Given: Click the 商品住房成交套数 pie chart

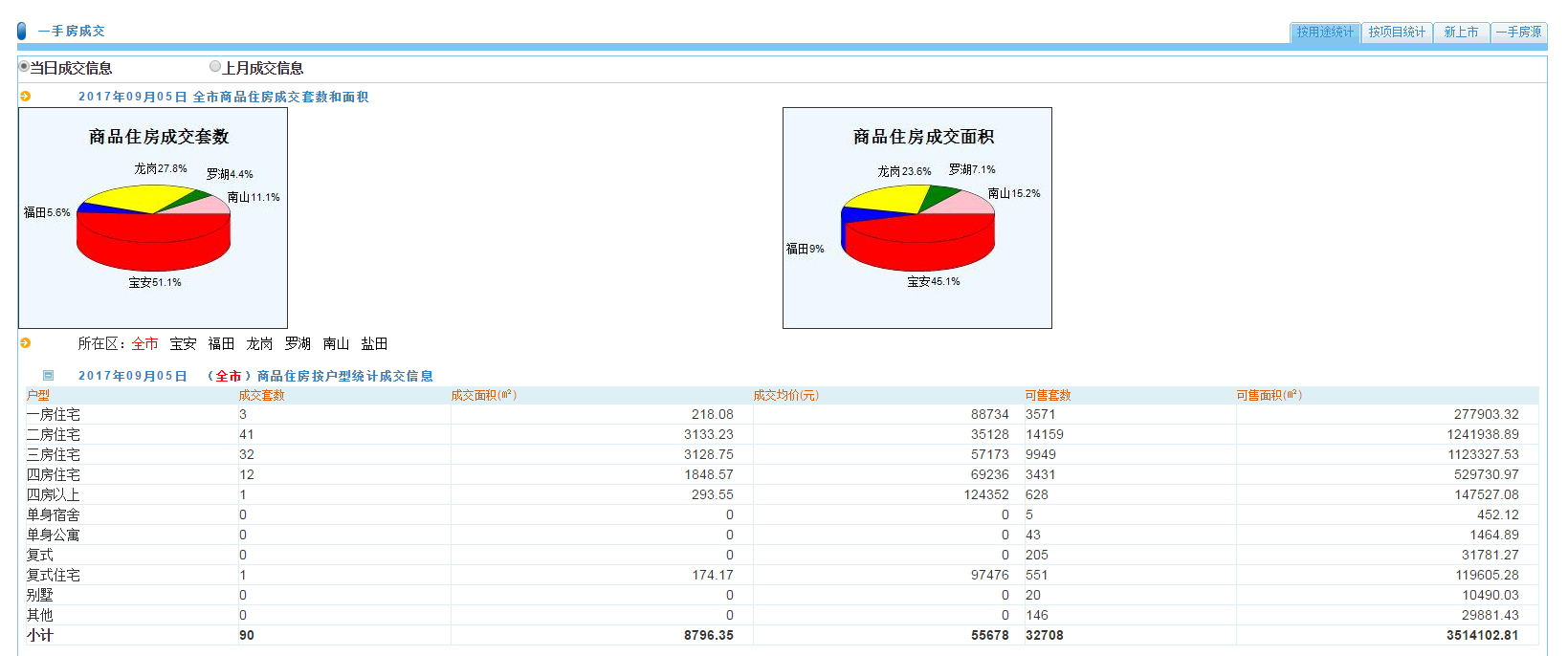Looking at the screenshot, I should (x=153, y=218).
